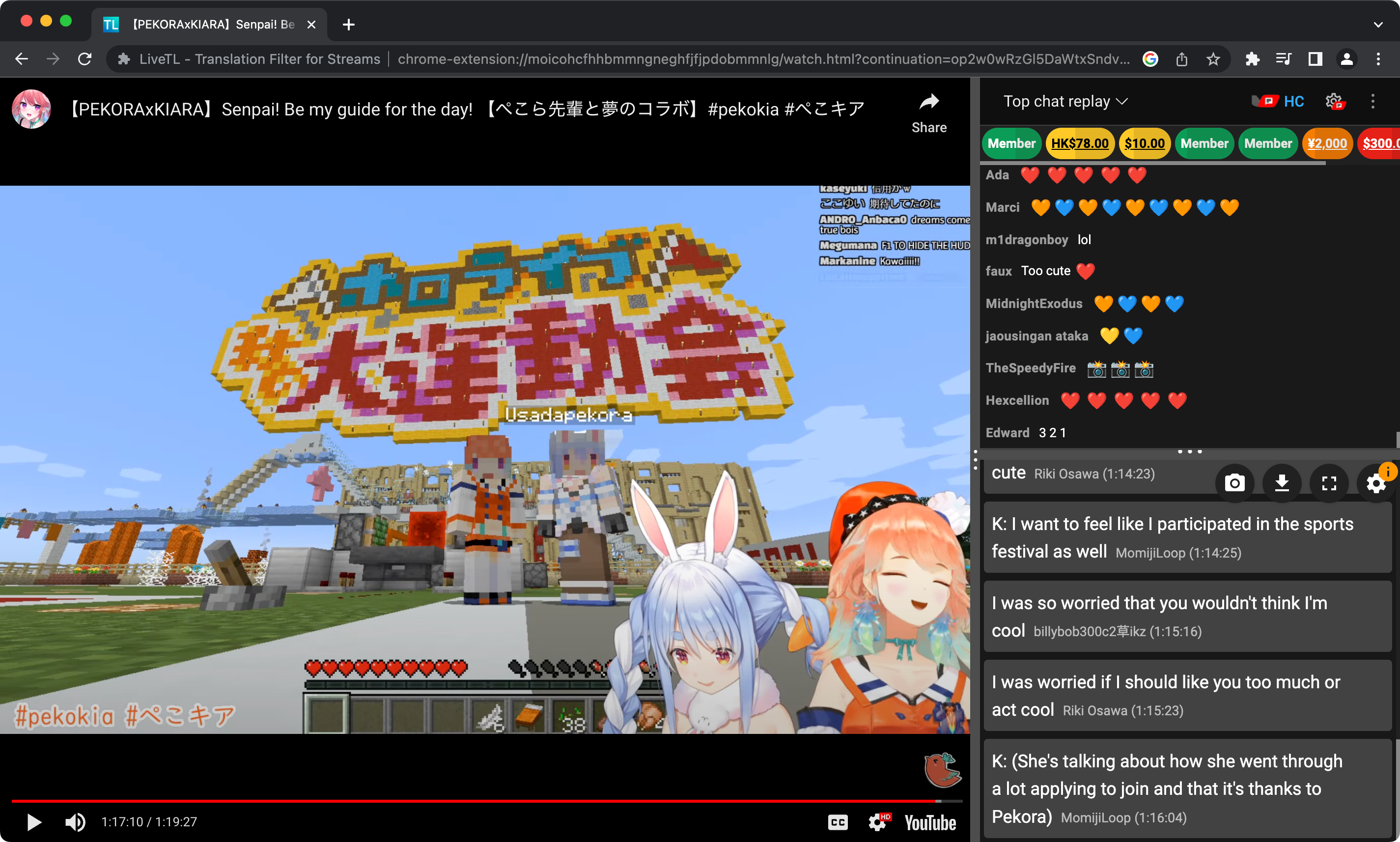The image size is (1400, 842).
Task: Take a screenshot of translations with camera icon
Action: (x=1234, y=483)
